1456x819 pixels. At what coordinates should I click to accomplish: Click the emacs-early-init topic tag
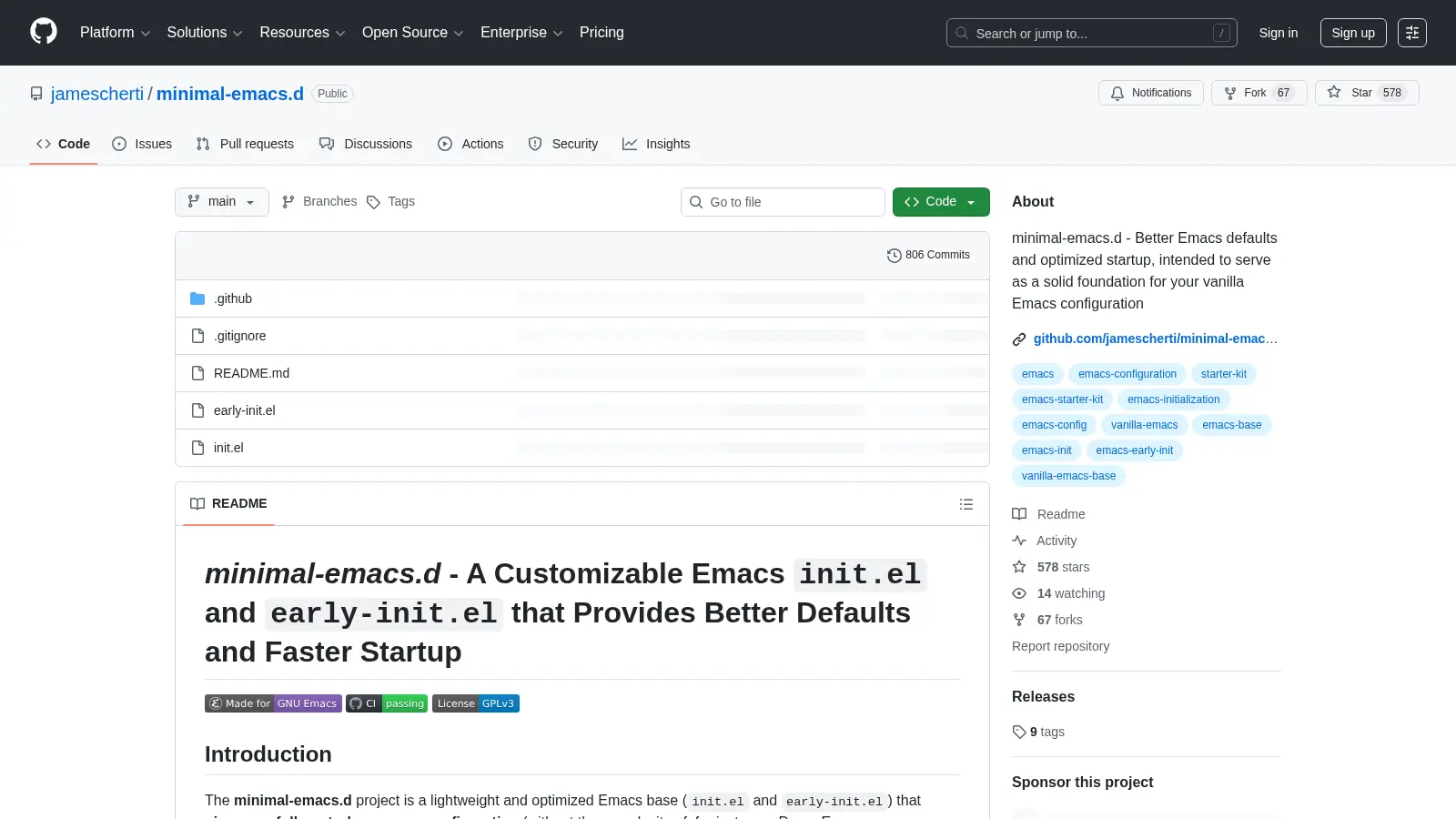coord(1135,450)
